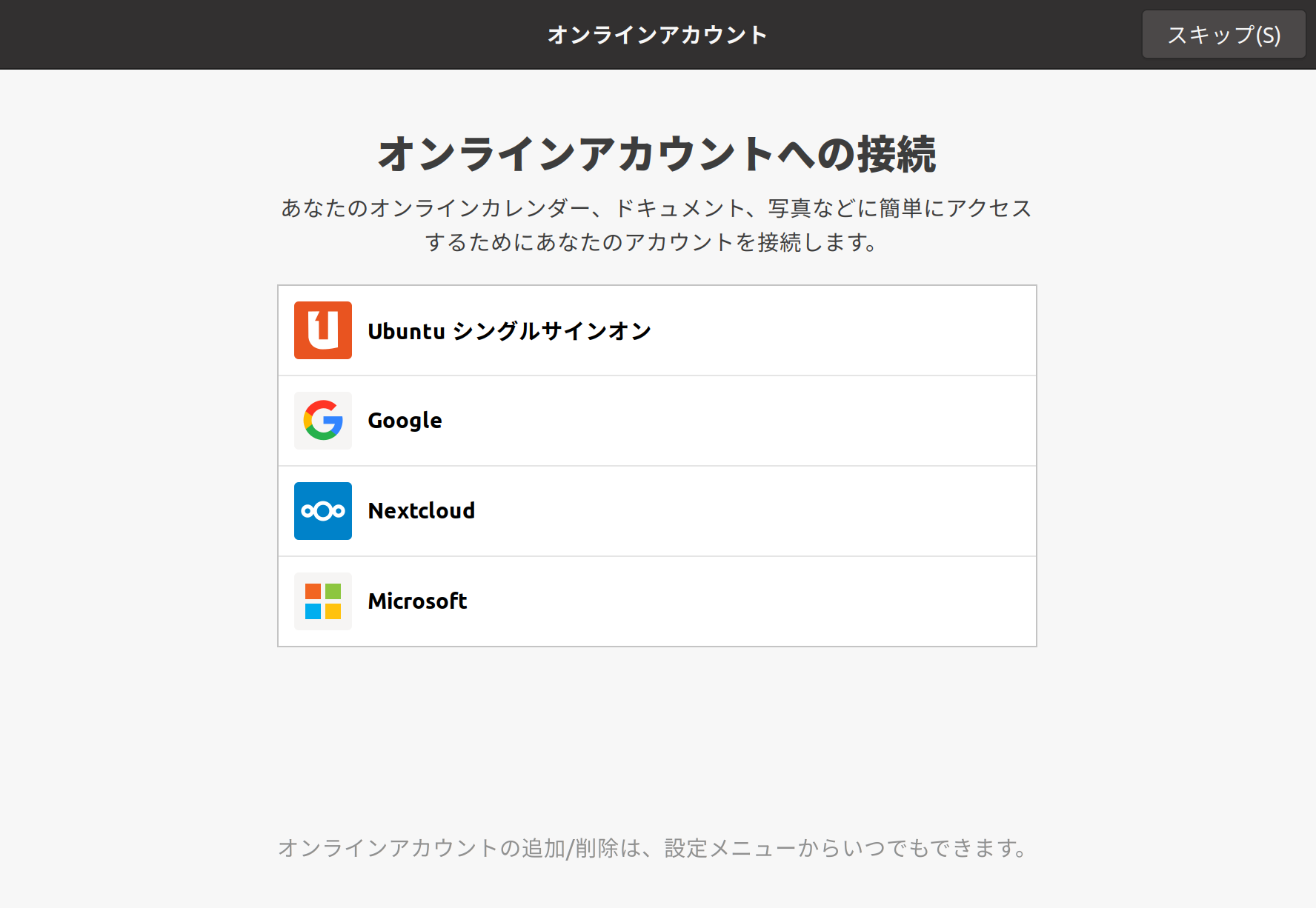Click the Google G logo icon
The height and width of the screenshot is (908, 1316).
pos(323,421)
